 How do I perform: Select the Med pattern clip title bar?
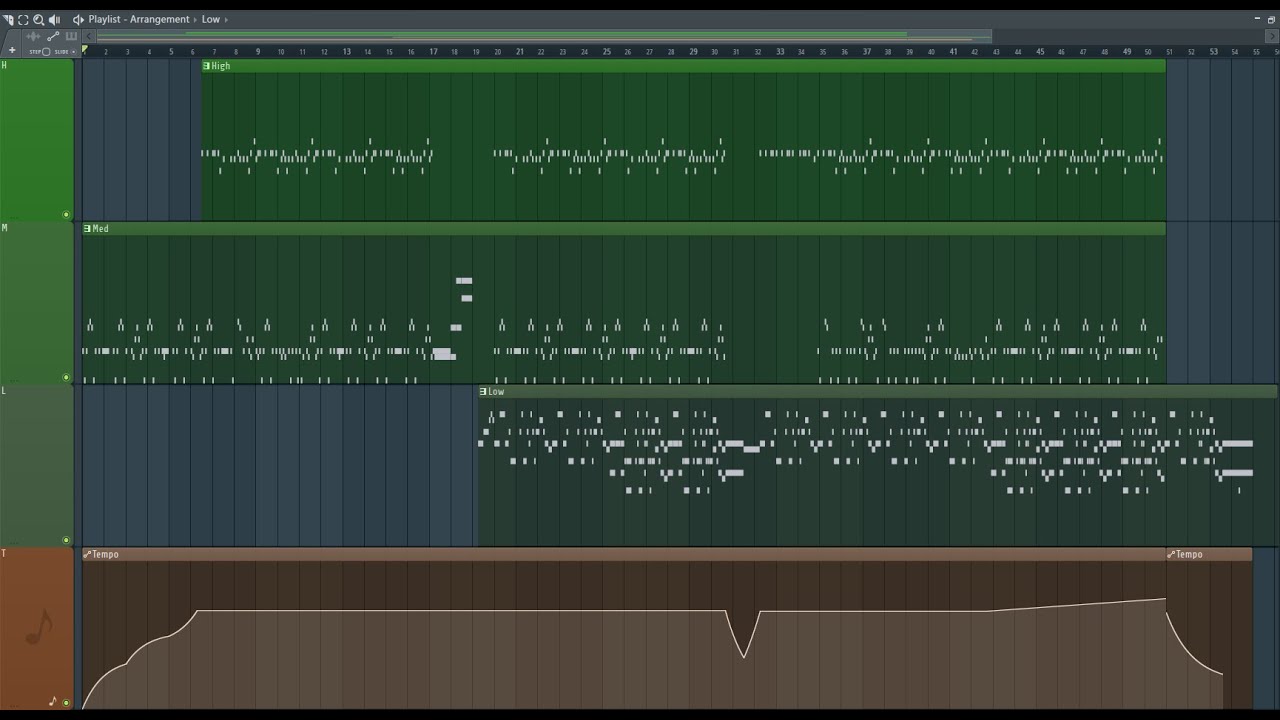click(x=624, y=229)
